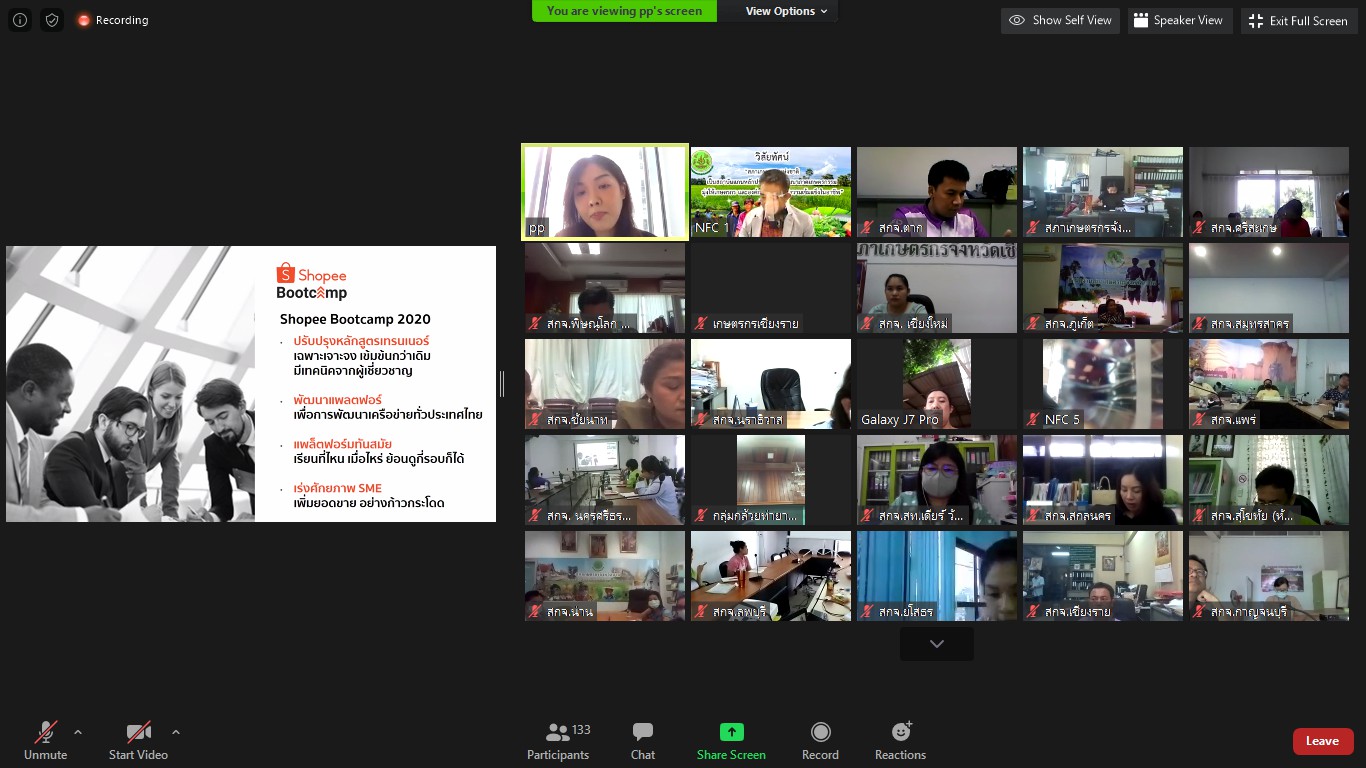Expand the audio options arrow beside Unmute
Screen dimensions: 1366x768
[78, 732]
